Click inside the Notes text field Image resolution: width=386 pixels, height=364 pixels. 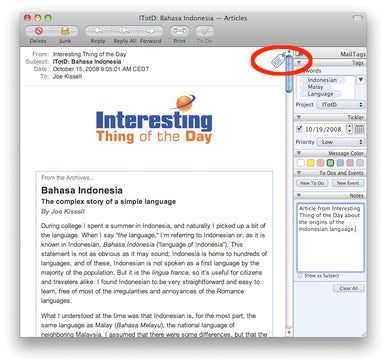click(x=330, y=237)
